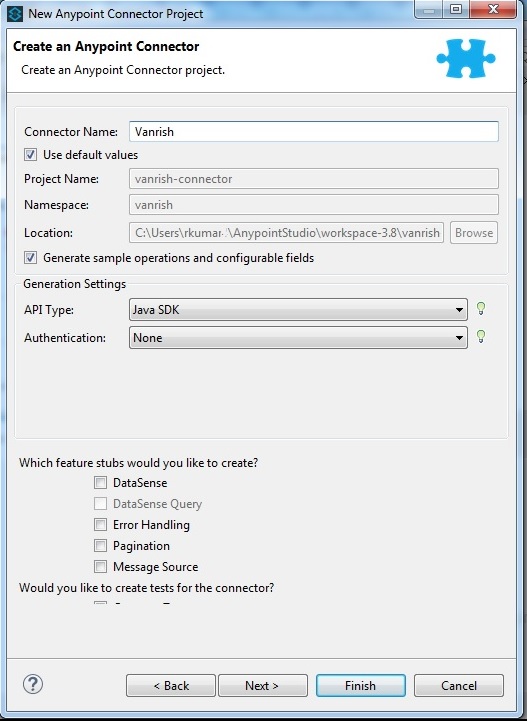Image resolution: width=527 pixels, height=723 pixels.
Task: Click the 'Location:' label
Action: pyautogui.click(x=48, y=233)
